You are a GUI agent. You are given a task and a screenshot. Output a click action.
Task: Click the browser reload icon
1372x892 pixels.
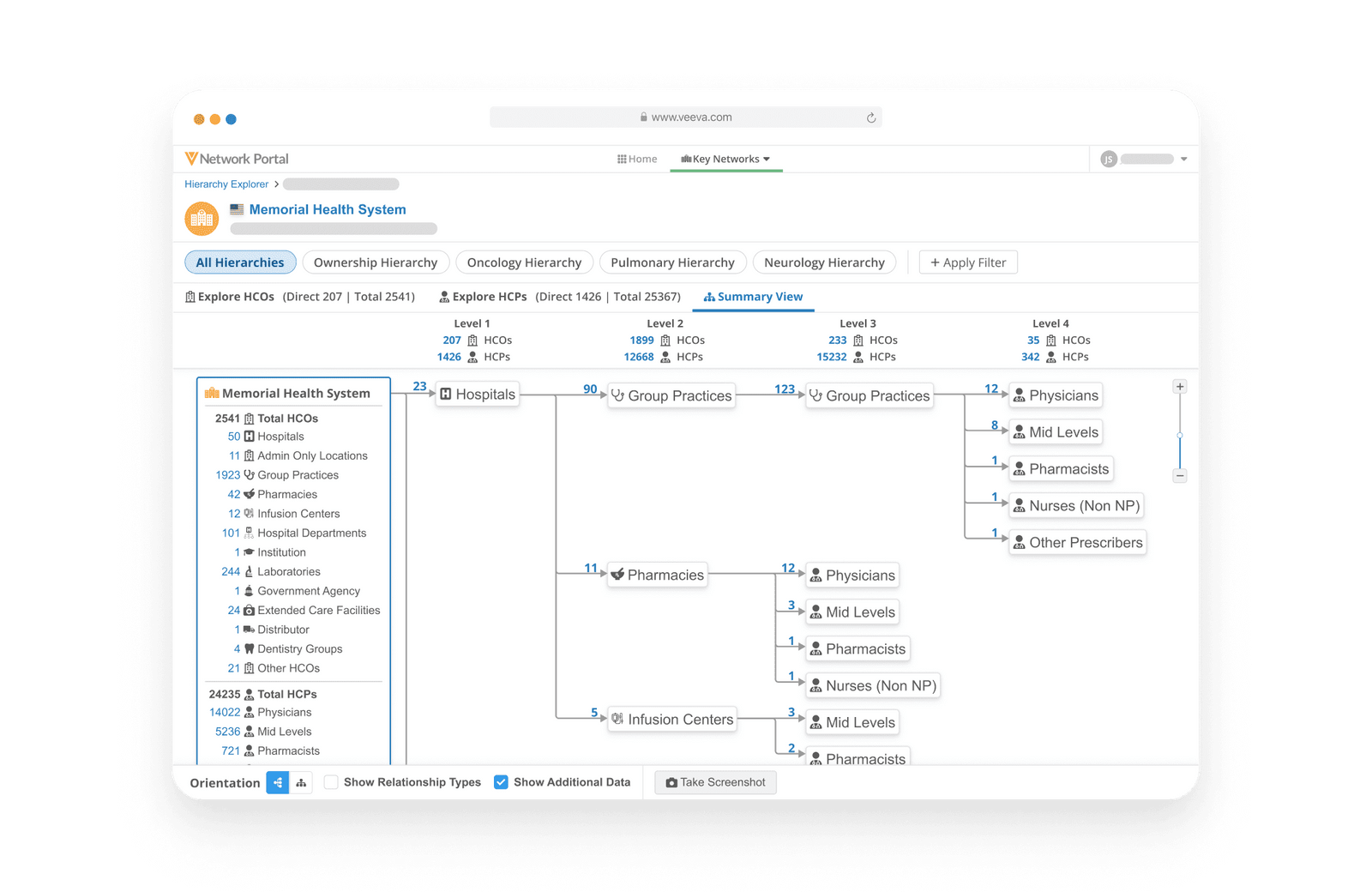tap(871, 118)
